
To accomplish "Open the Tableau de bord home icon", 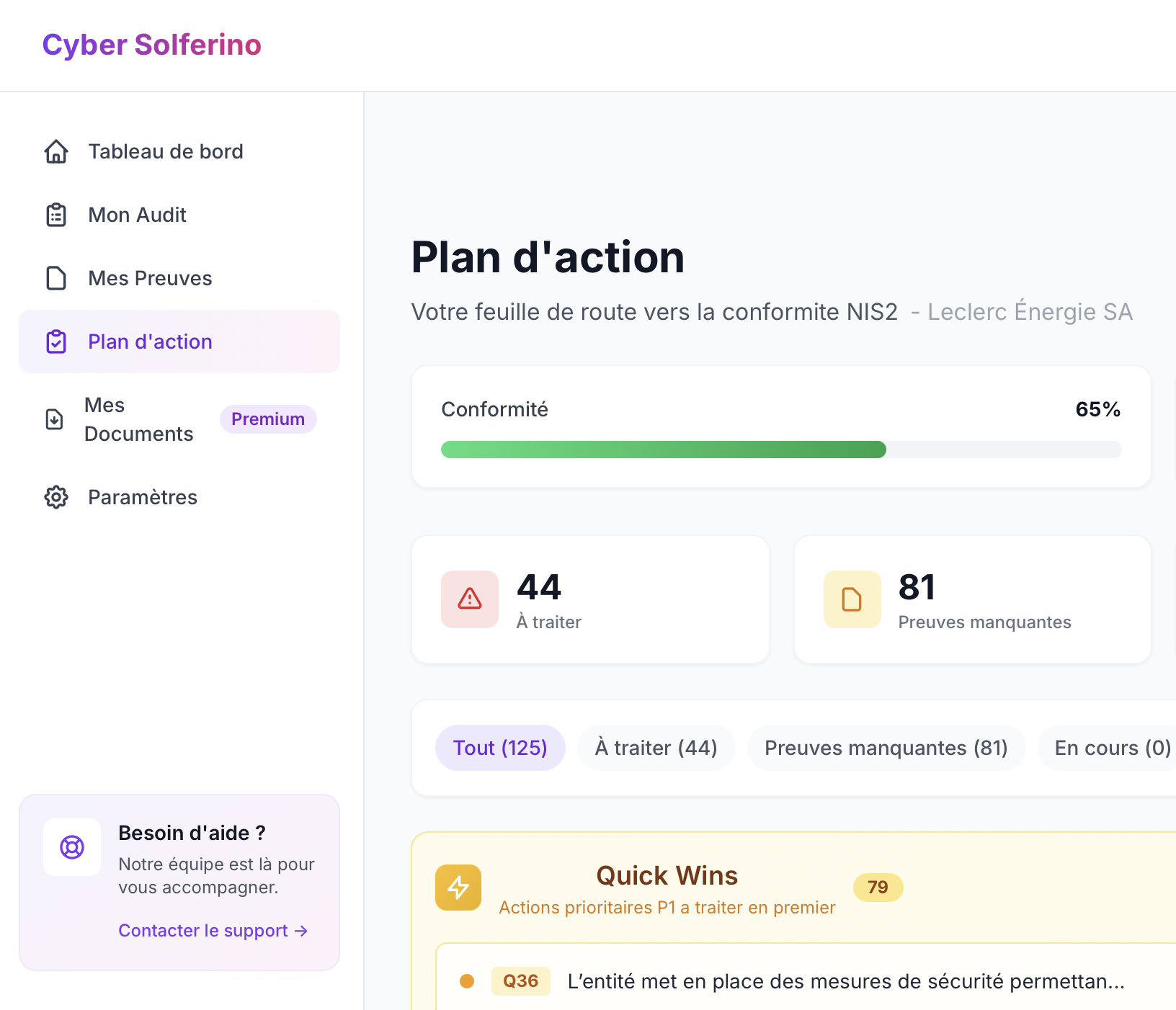I will tap(55, 151).
